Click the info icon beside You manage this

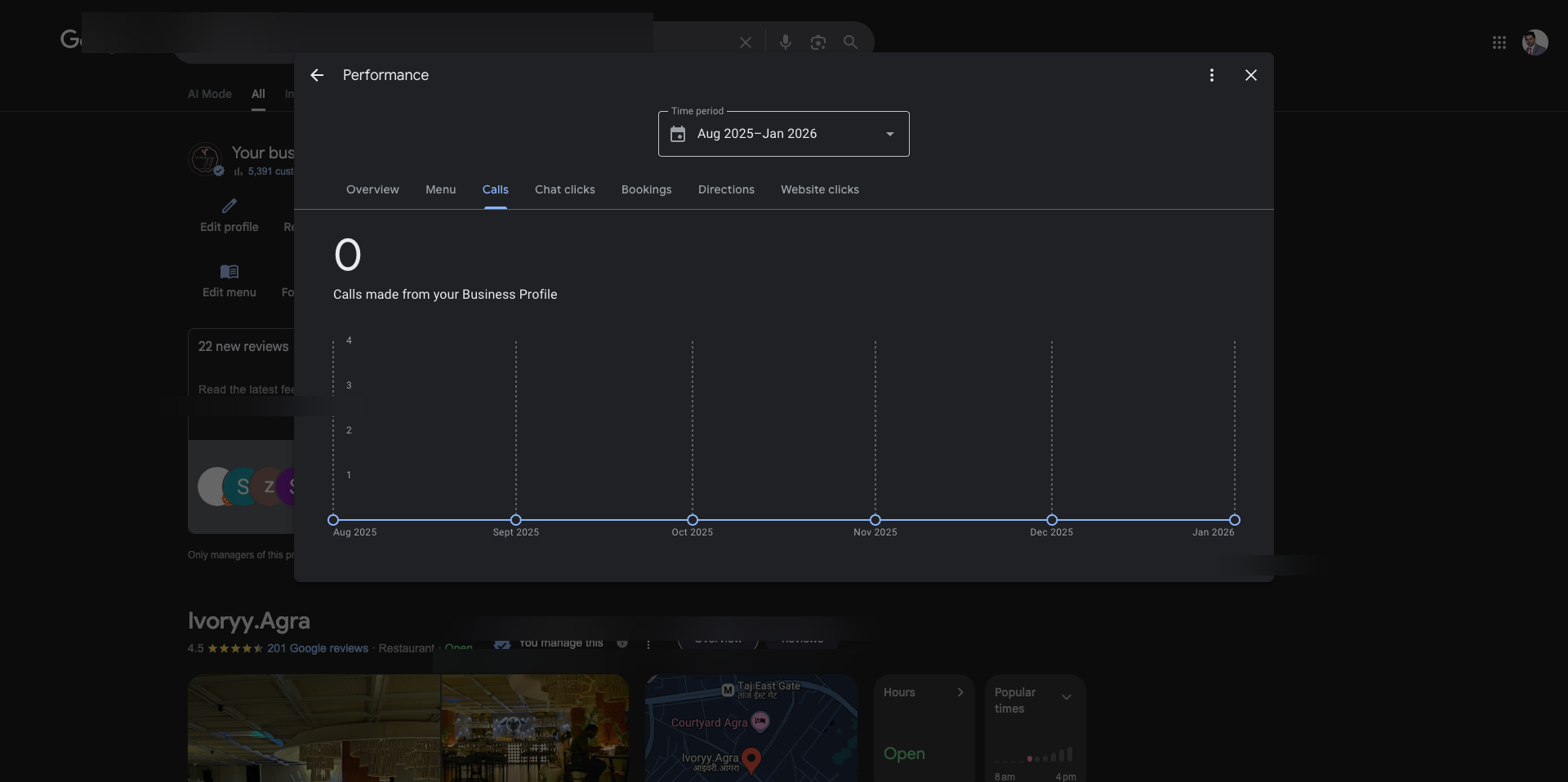point(622,643)
